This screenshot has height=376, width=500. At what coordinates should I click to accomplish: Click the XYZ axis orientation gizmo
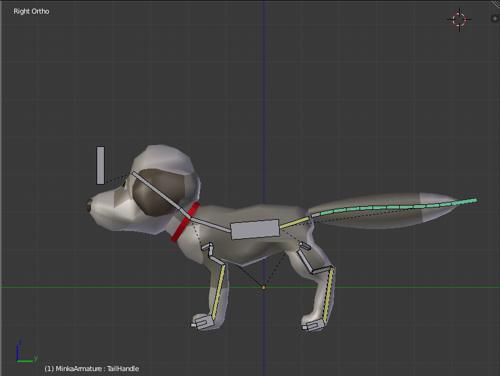[x=26, y=351]
